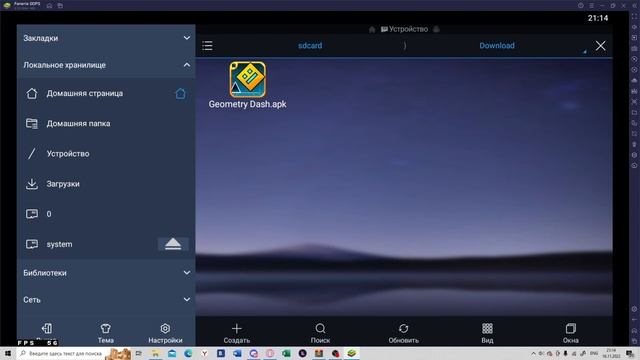This screenshot has width=640, height=360.
Task: Click Обновить to refresh folder
Action: (x=404, y=333)
